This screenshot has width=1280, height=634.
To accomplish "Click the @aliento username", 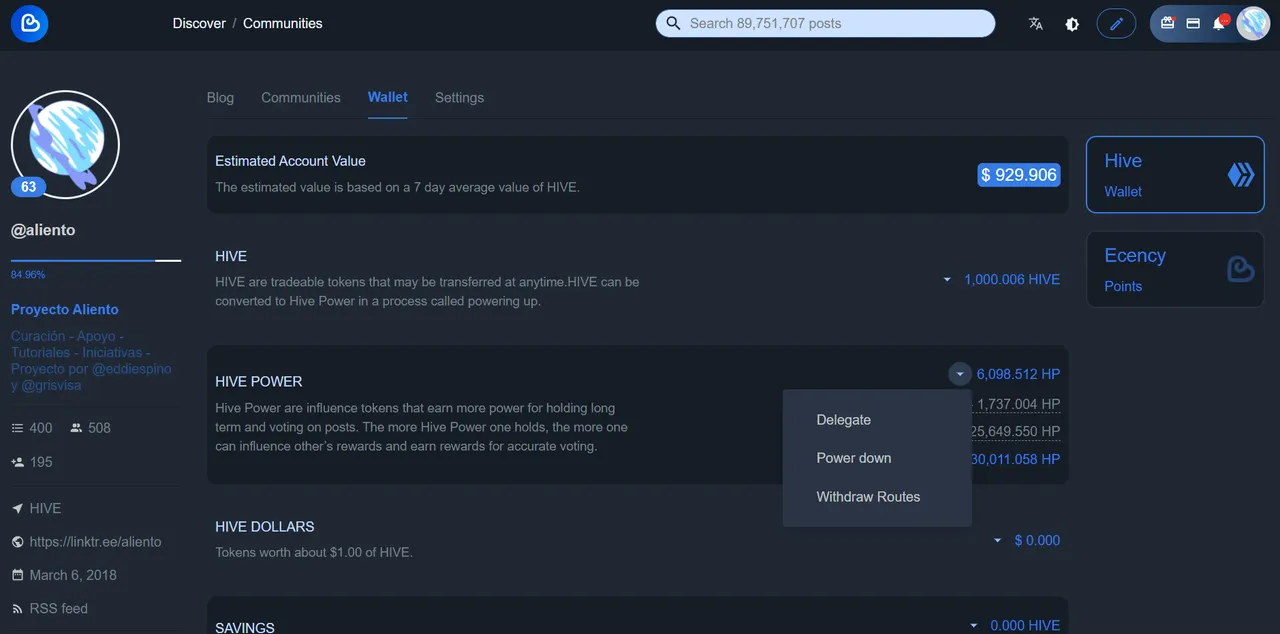I will click(x=43, y=230).
